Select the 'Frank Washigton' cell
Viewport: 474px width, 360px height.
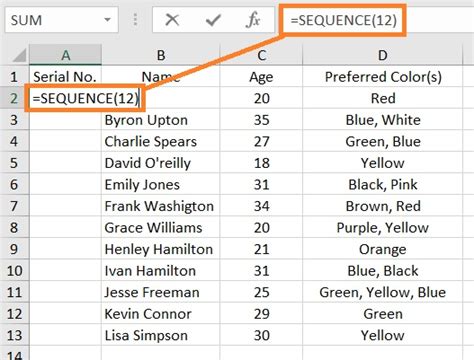click(161, 206)
